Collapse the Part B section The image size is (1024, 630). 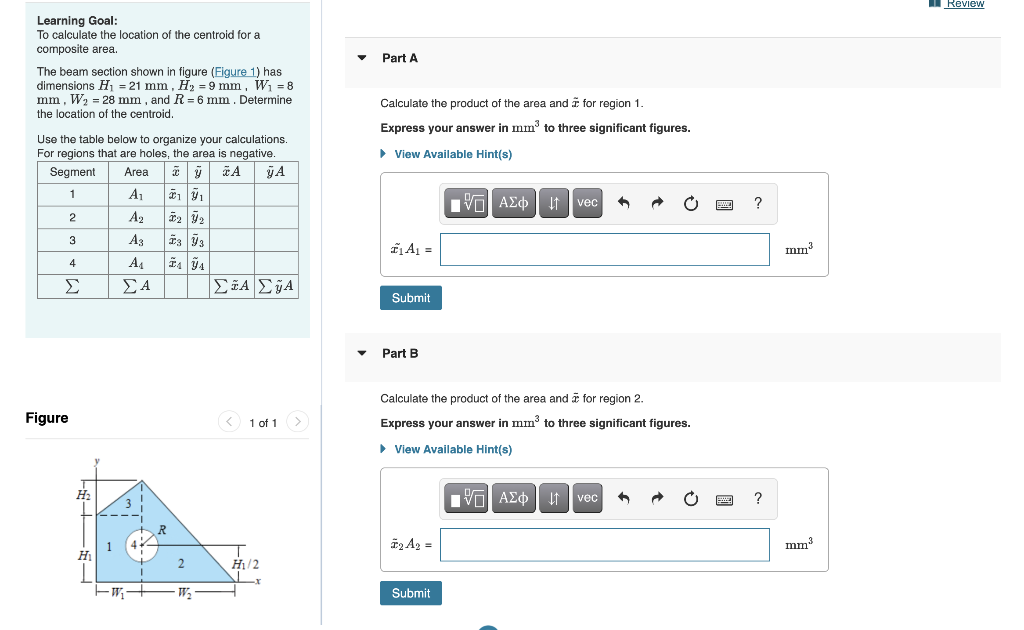[x=361, y=353]
